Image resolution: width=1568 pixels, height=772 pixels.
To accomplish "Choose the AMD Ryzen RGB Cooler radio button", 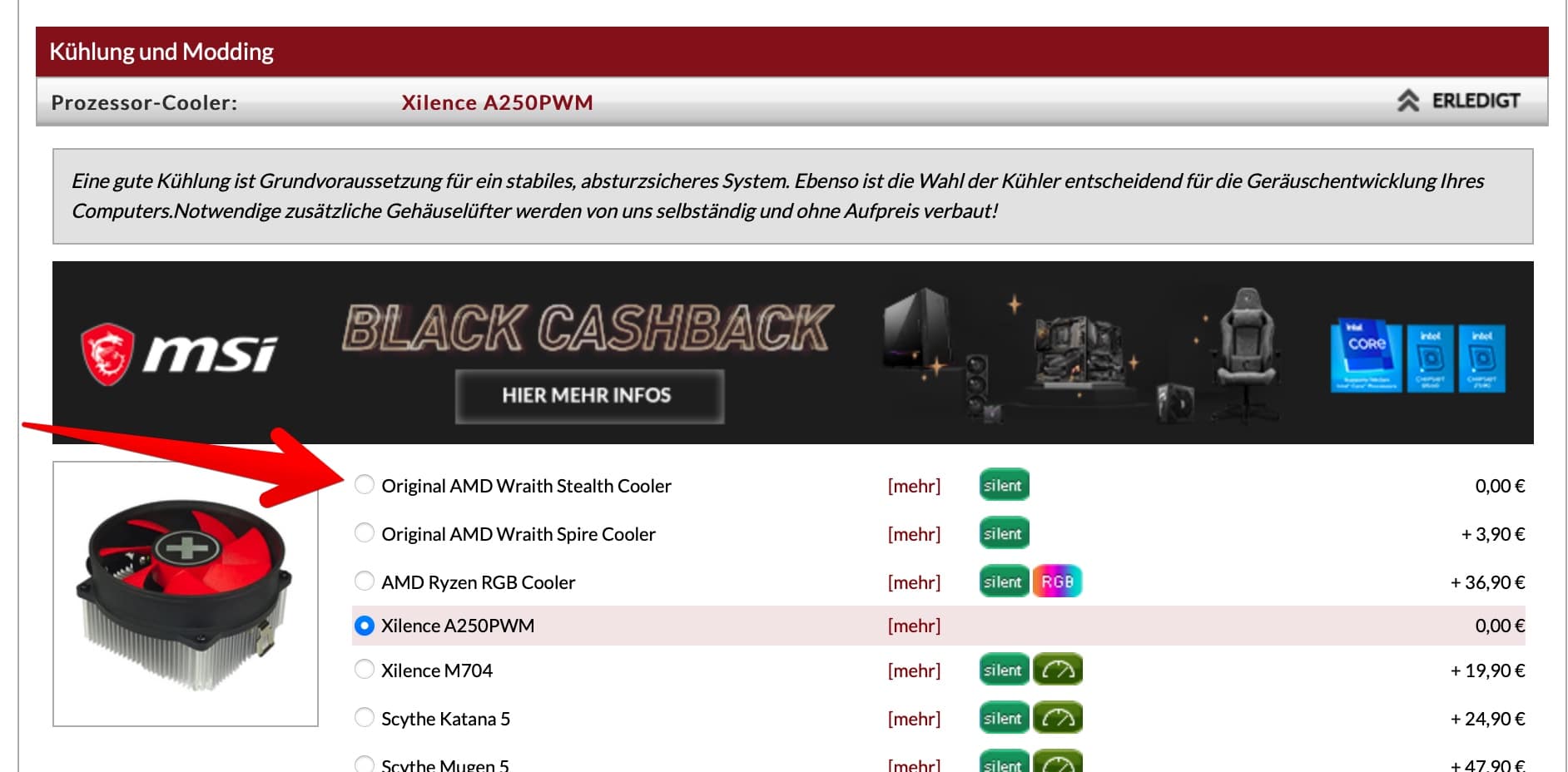I will point(365,581).
